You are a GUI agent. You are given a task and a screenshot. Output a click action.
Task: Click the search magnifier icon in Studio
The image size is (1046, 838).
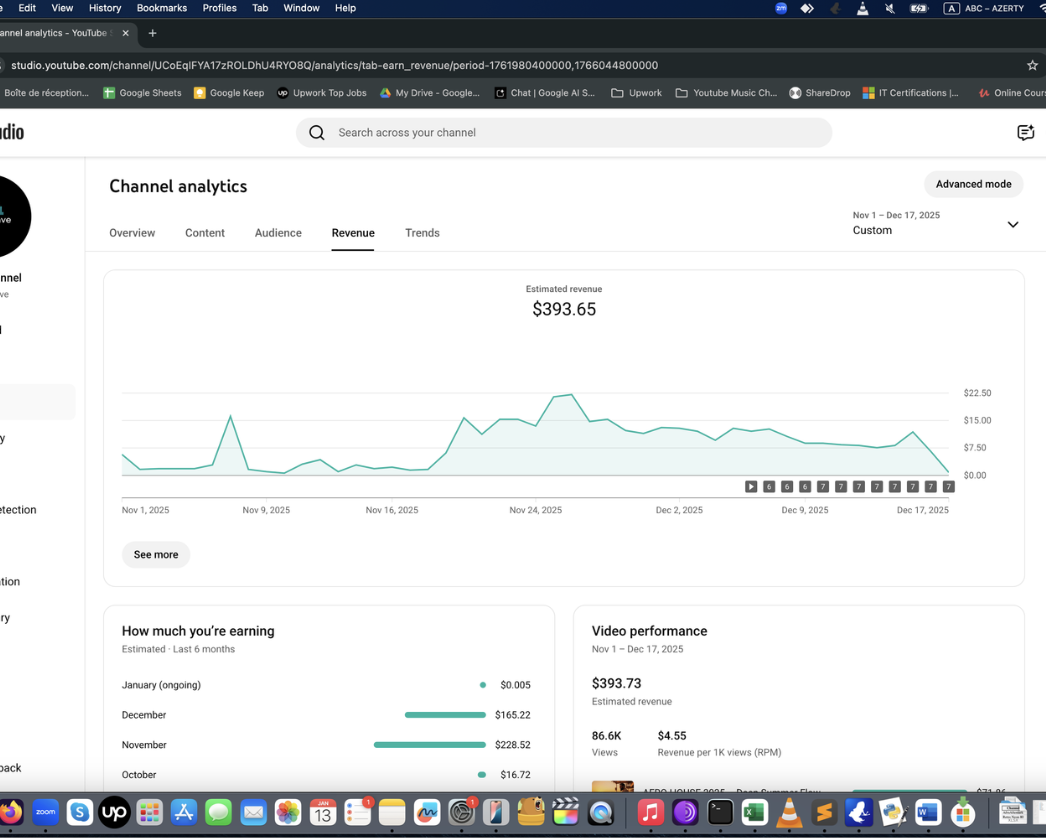[x=317, y=133]
